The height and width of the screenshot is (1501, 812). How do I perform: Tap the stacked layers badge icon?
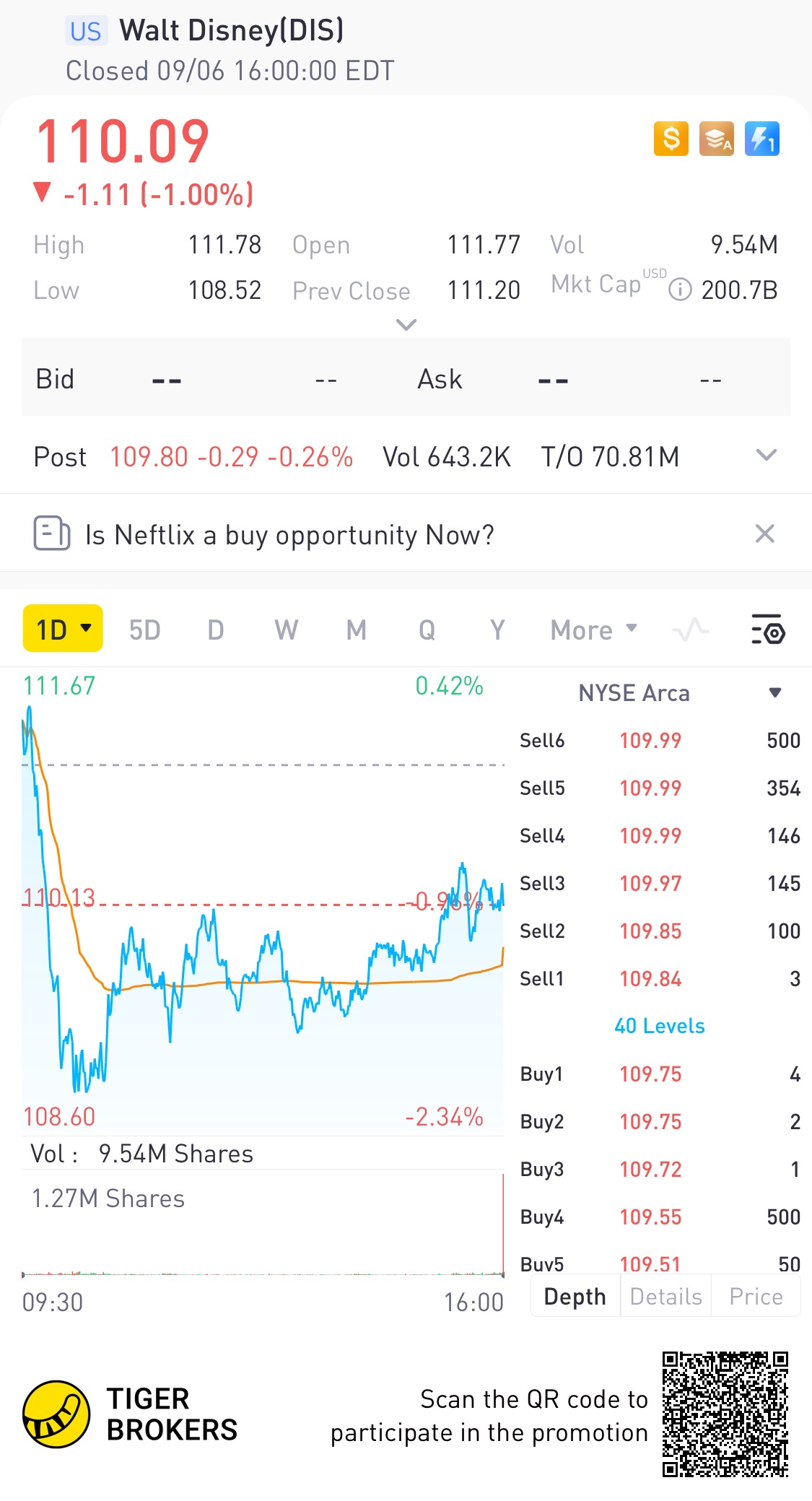(x=716, y=139)
